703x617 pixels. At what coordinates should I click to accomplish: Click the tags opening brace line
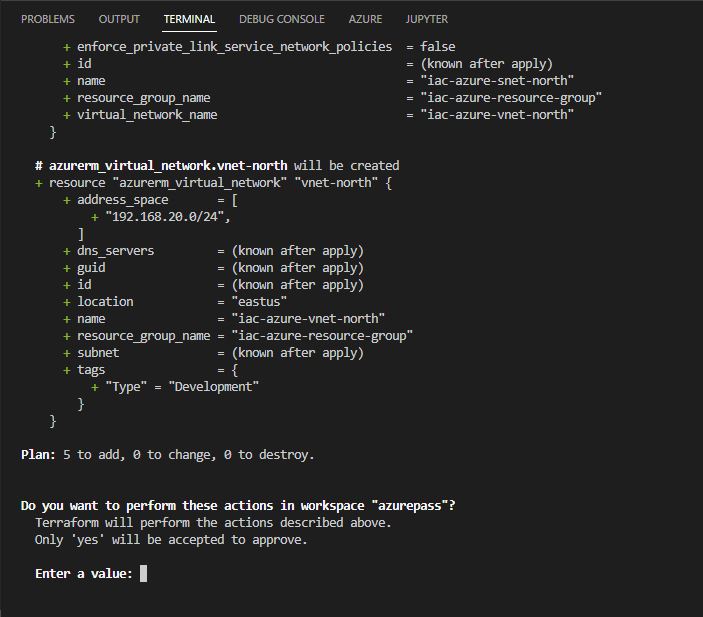(151, 370)
